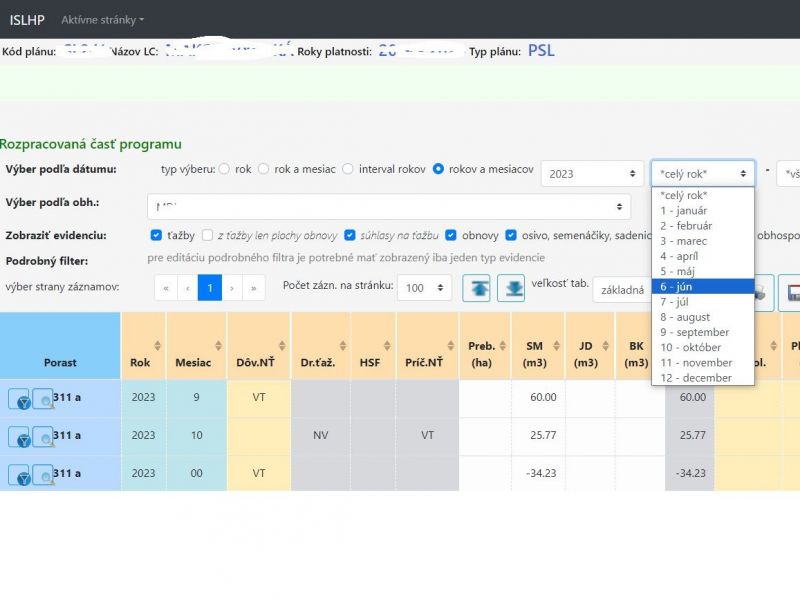
Task: Sort table by Rok column arrows
Action: pyautogui.click(x=157, y=346)
